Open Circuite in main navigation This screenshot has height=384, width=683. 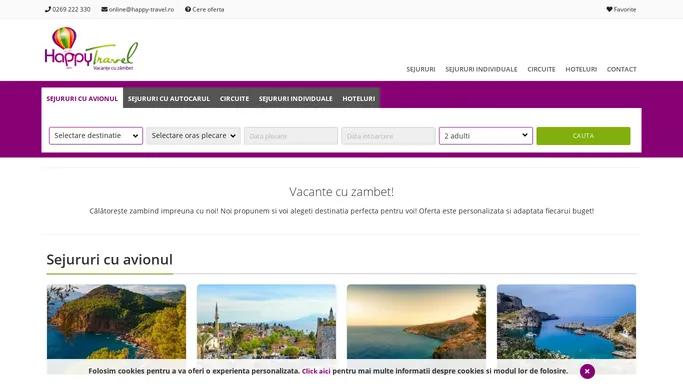pos(541,69)
